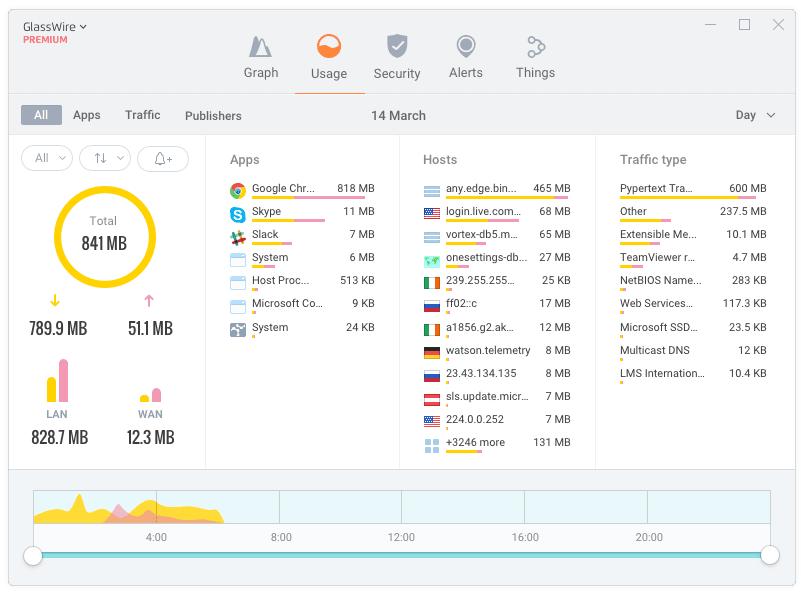Select the All tab

tap(42, 115)
